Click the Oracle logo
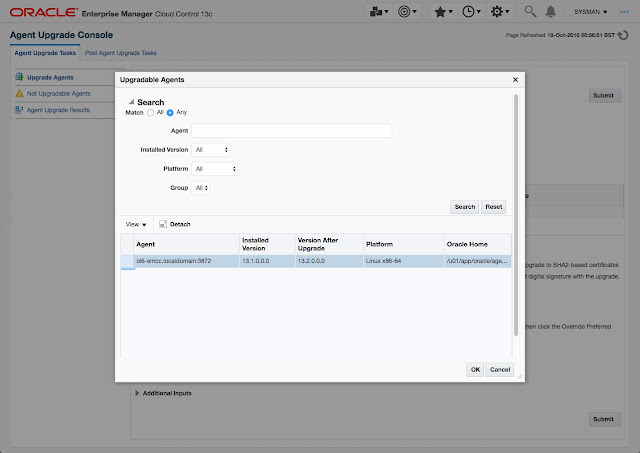Image resolution: width=640 pixels, height=453 pixels. 43,13
